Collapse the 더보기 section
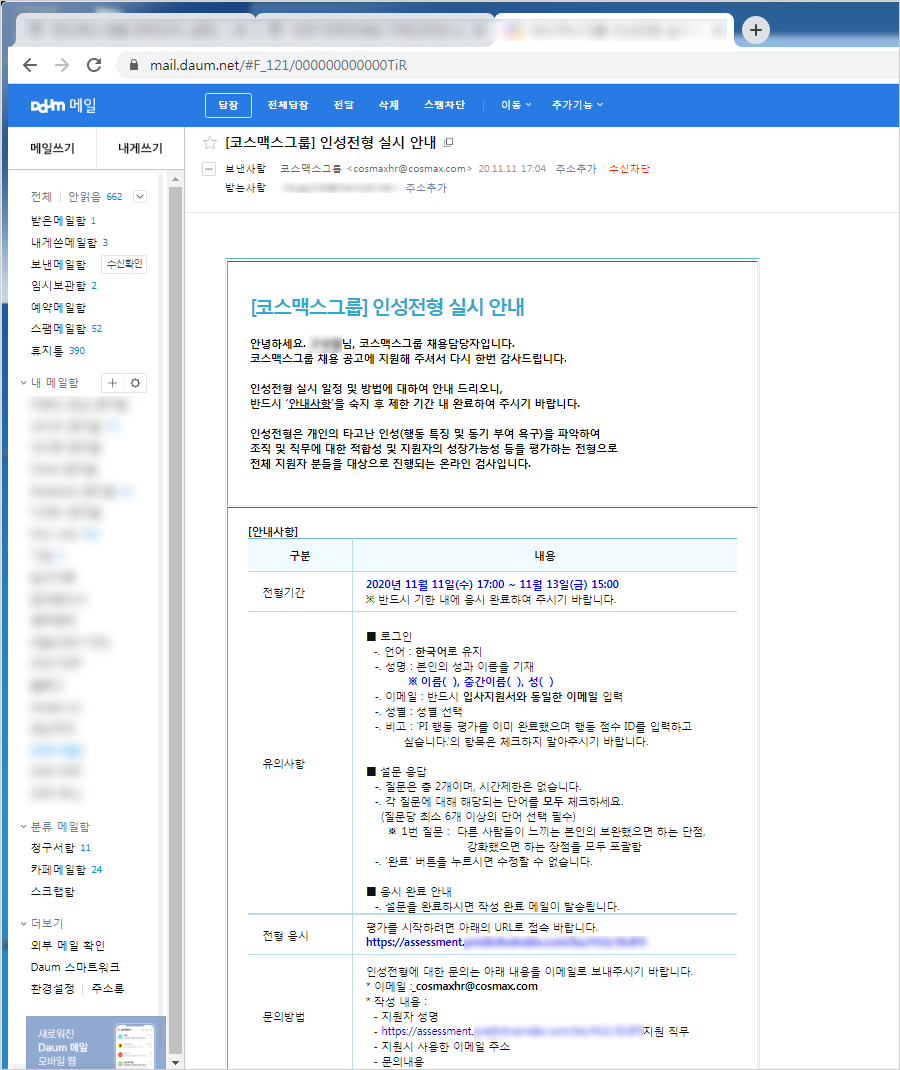 [x=24, y=923]
